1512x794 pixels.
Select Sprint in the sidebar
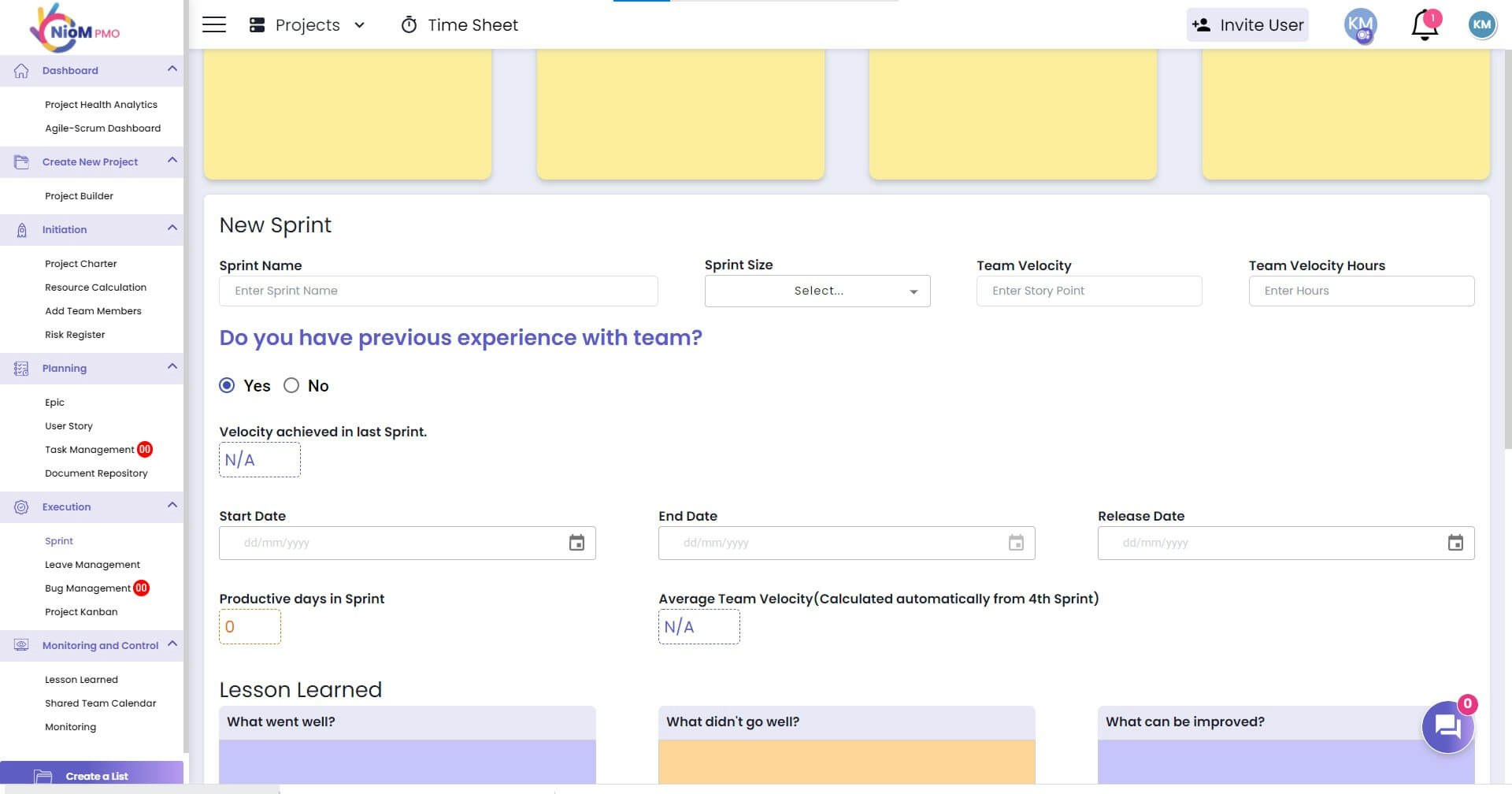59,541
